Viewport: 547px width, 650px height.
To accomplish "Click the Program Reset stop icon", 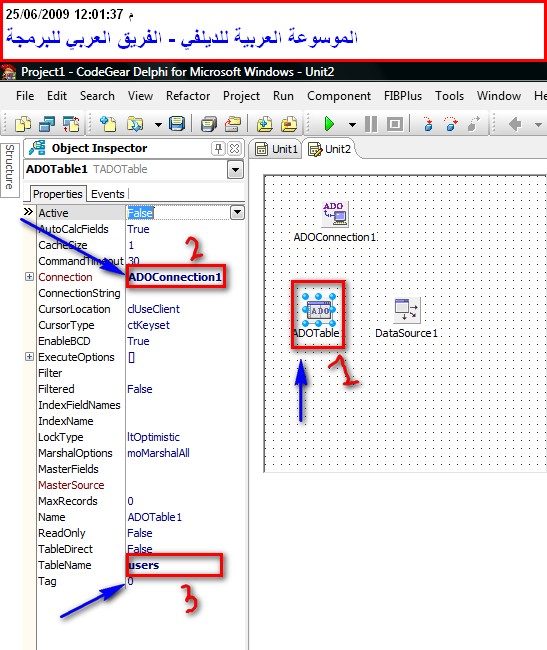I will click(395, 124).
